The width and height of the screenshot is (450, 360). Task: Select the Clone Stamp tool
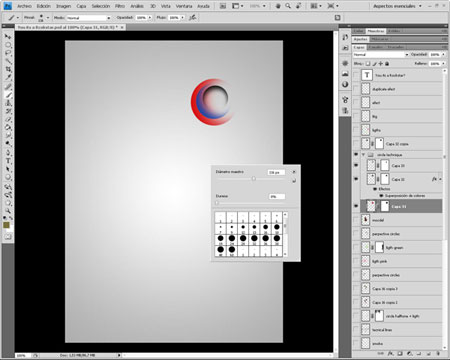coord(8,103)
